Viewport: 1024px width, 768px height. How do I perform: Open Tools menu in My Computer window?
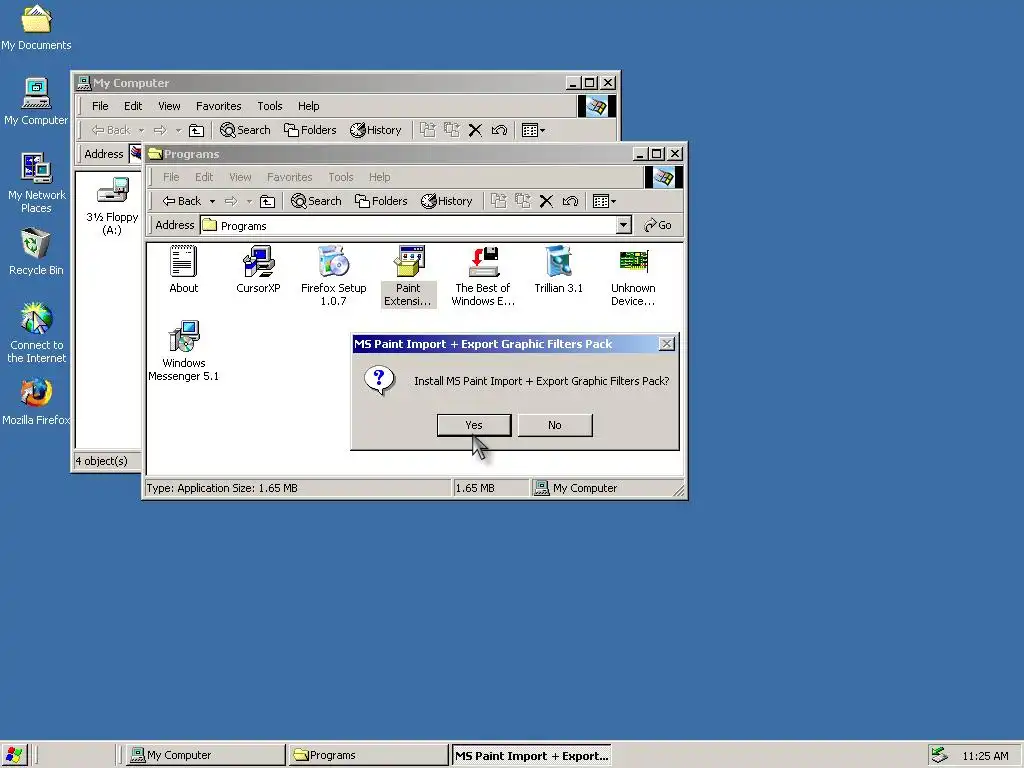tap(270, 106)
